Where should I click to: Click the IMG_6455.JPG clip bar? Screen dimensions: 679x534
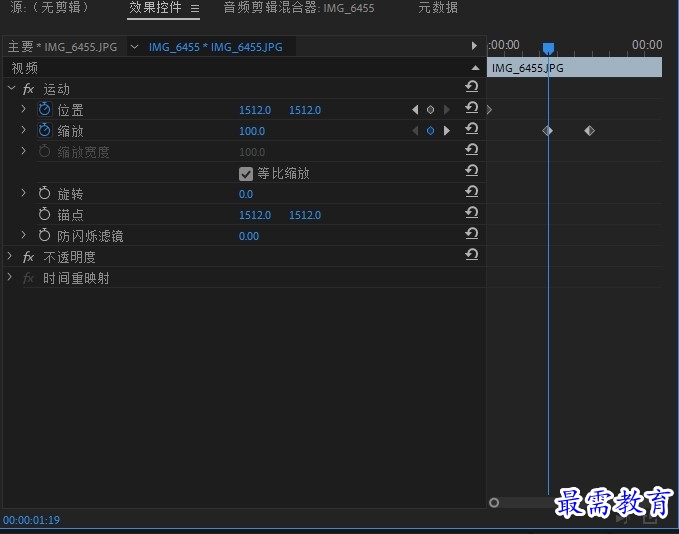[574, 68]
